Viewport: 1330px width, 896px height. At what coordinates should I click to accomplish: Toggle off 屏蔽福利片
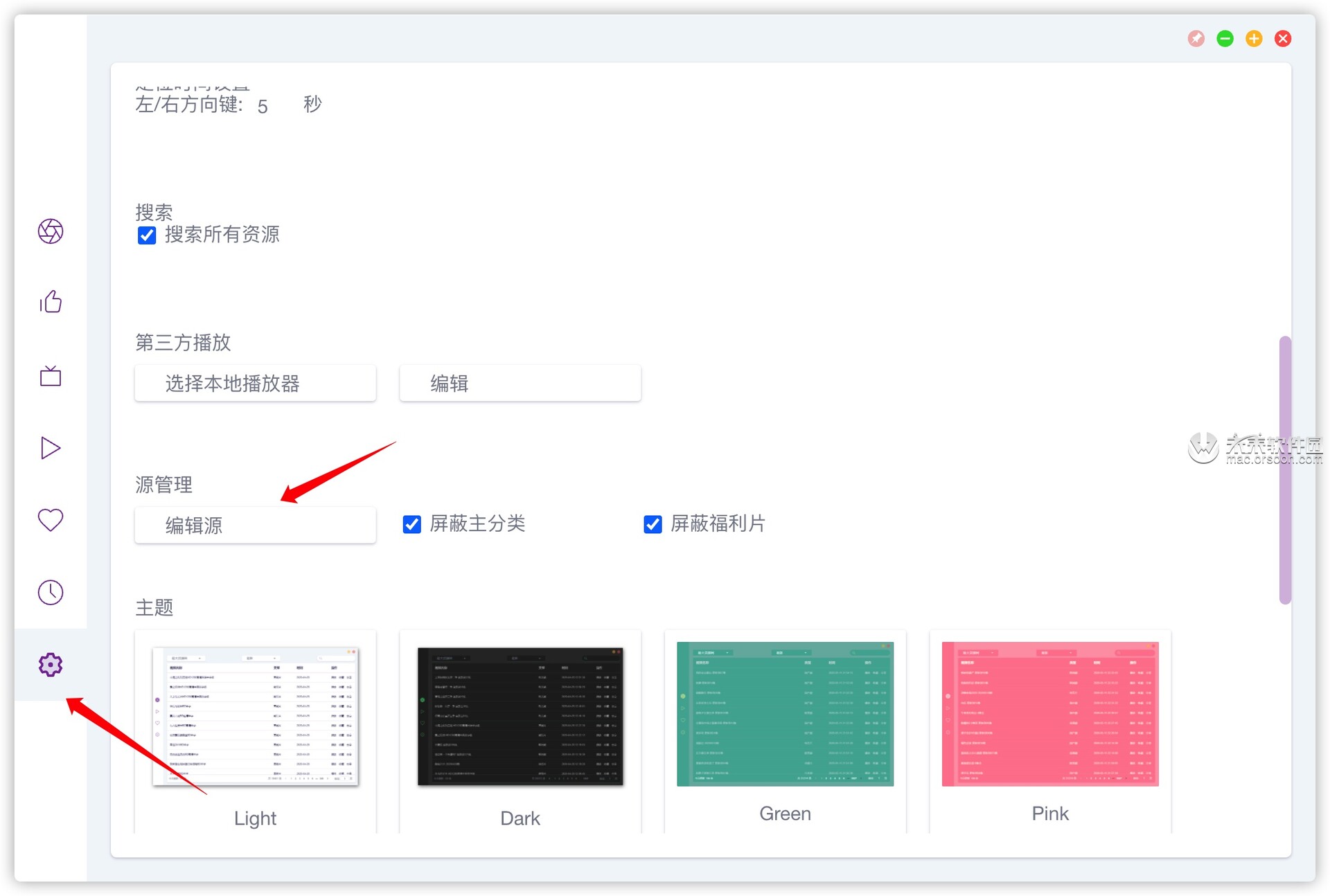coord(652,524)
